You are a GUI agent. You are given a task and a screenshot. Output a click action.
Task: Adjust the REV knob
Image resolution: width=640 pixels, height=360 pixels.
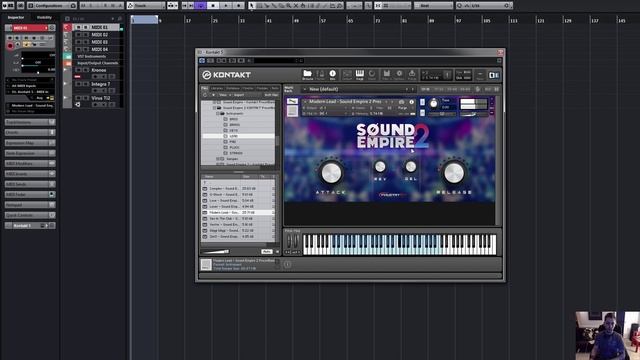point(380,166)
